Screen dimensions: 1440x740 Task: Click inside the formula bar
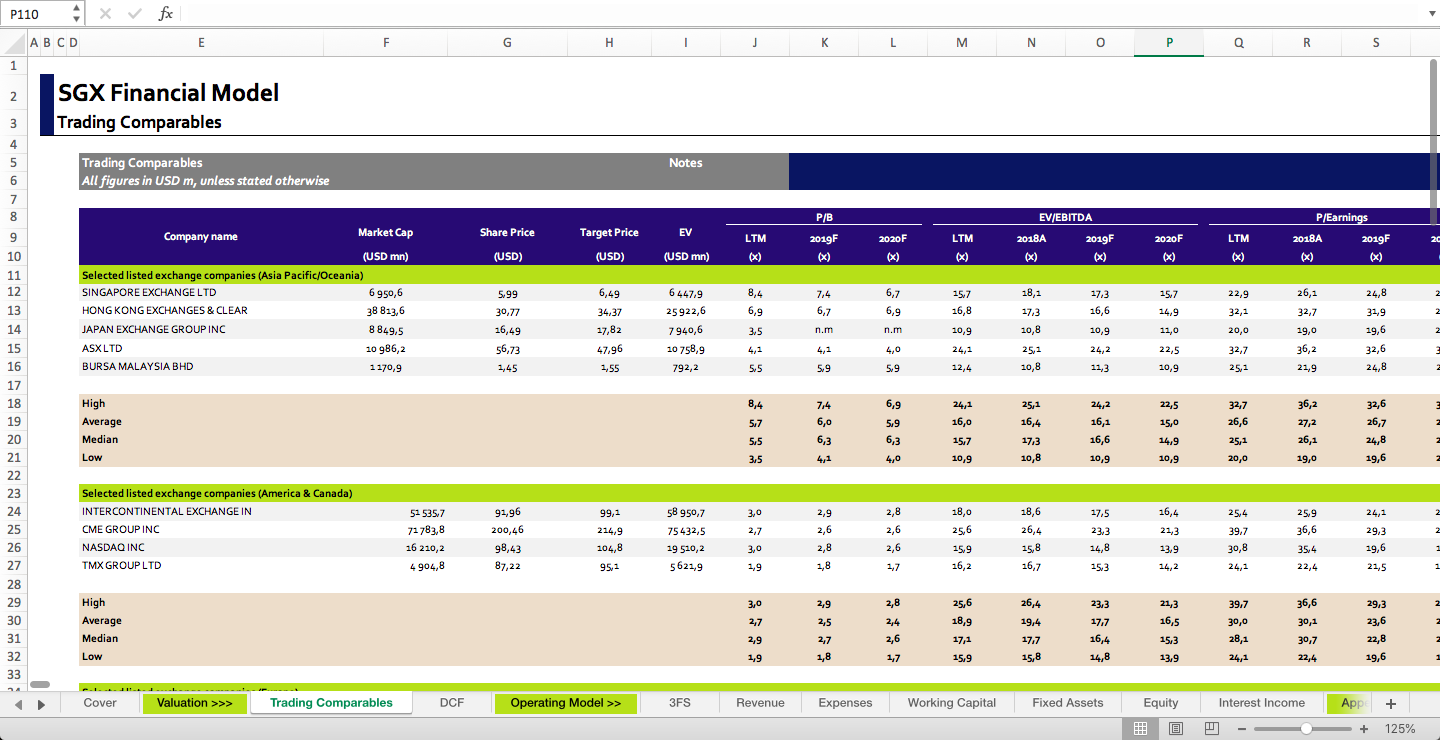point(800,14)
